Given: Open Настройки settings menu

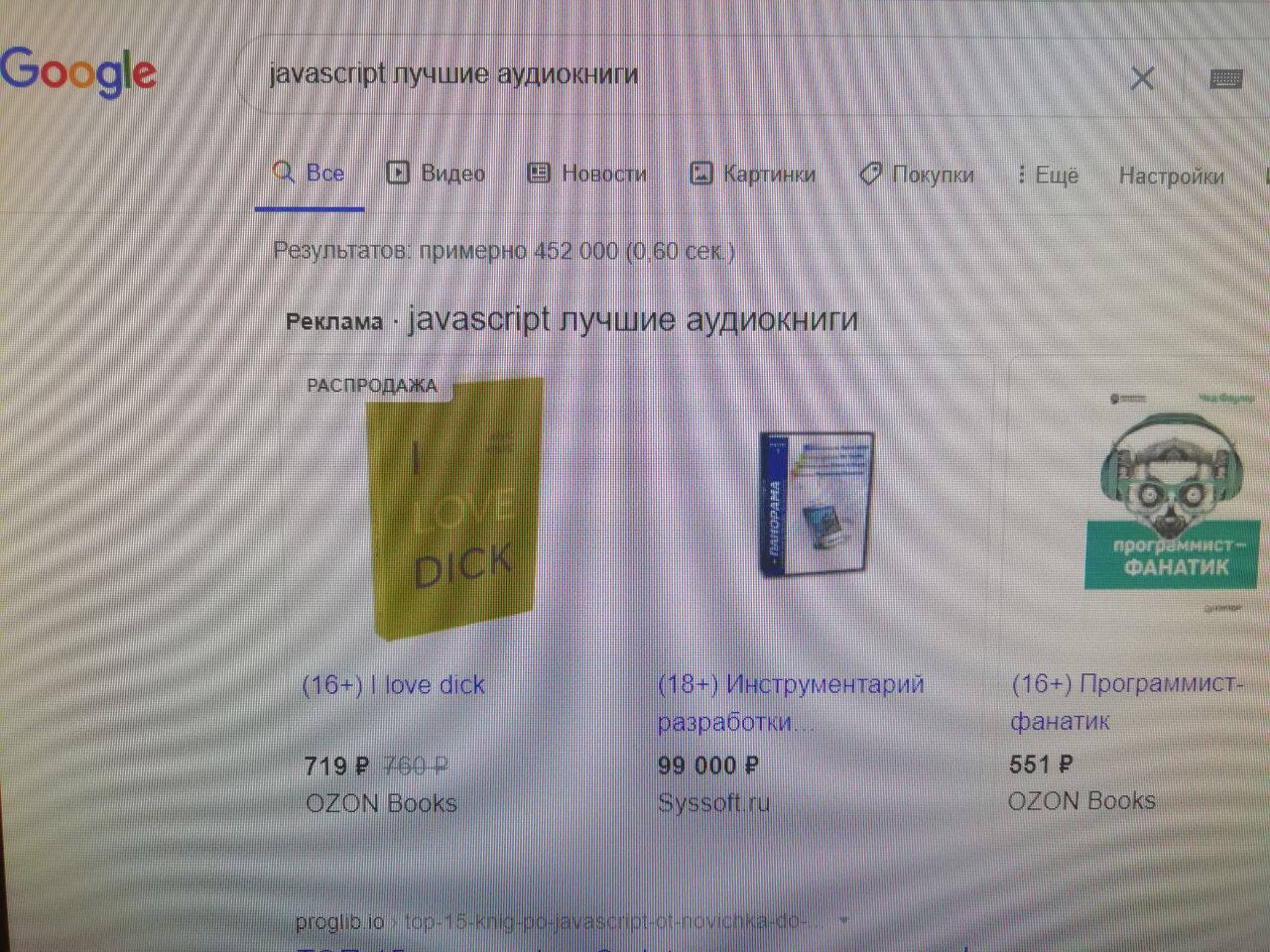Looking at the screenshot, I should coord(1171,177).
